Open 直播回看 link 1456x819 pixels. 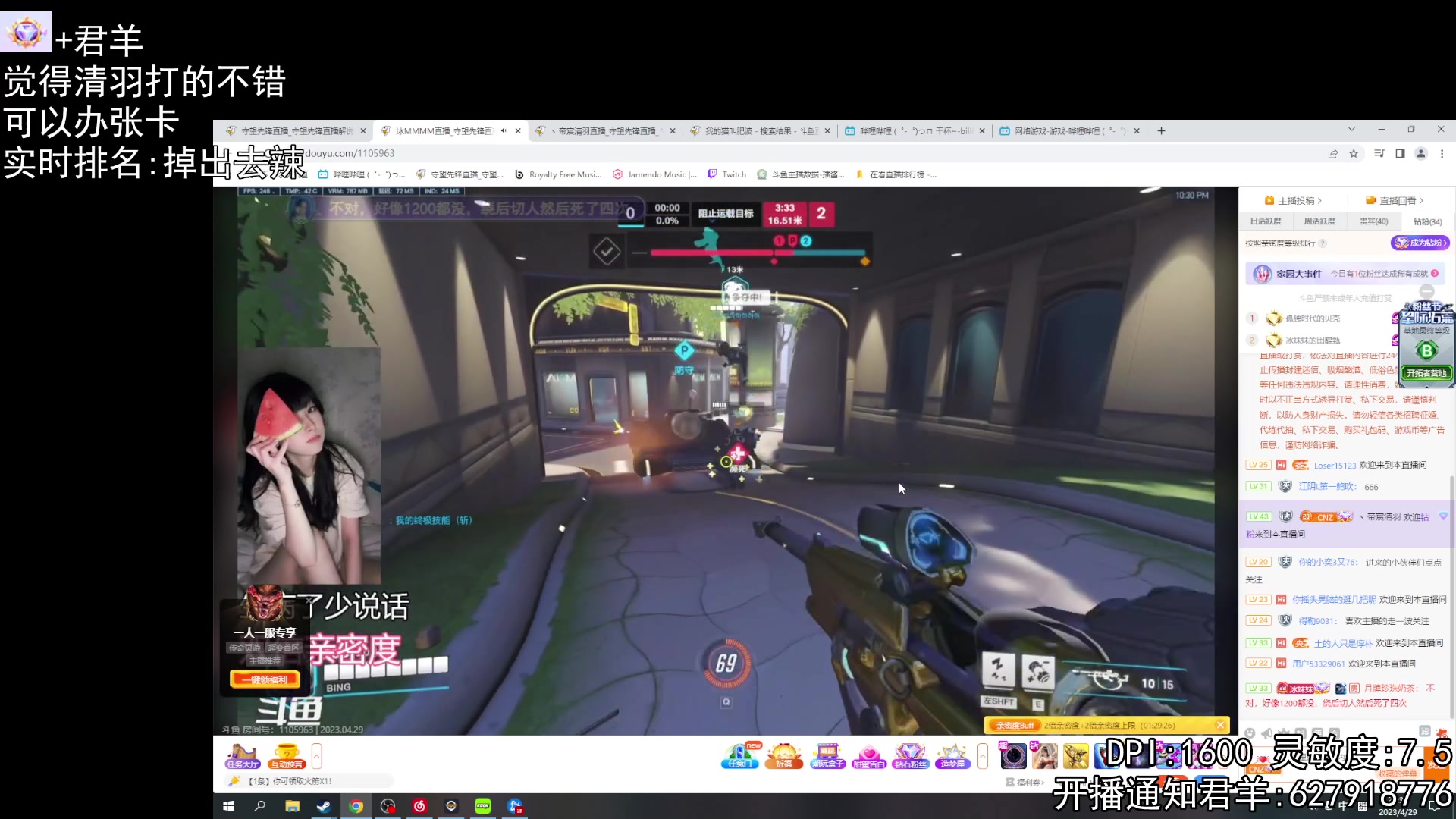[1395, 200]
